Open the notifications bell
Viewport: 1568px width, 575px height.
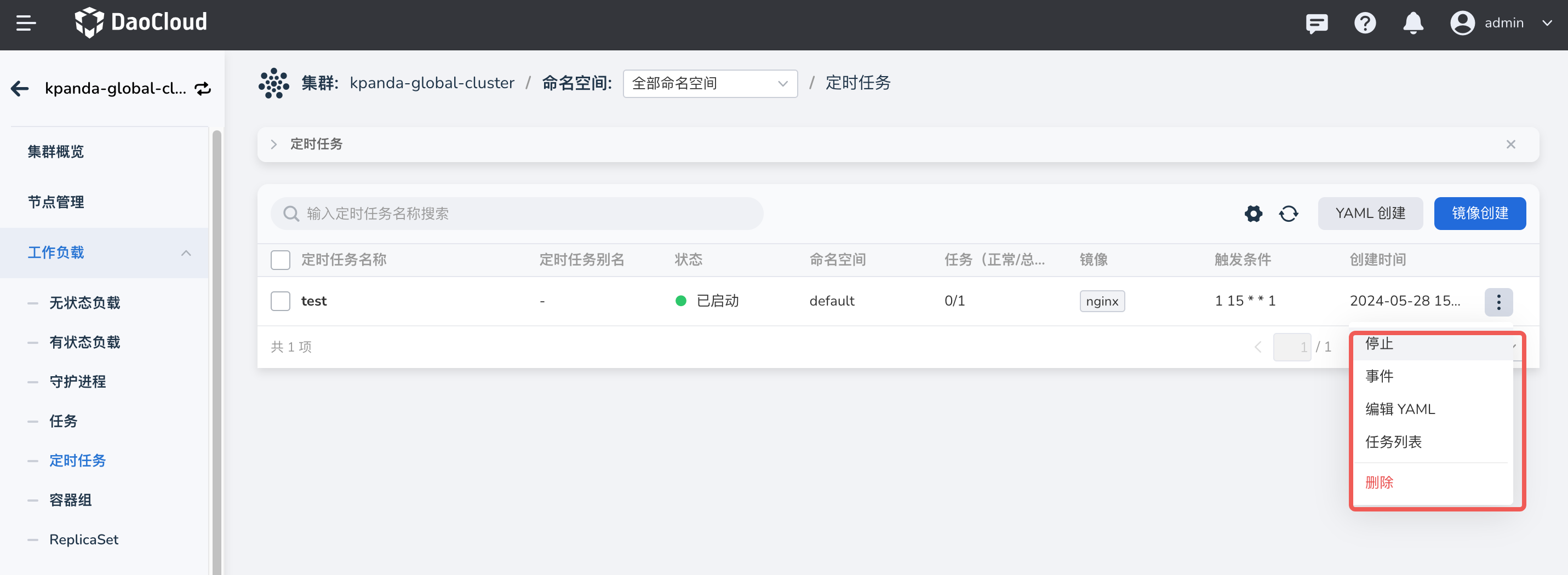(x=1413, y=23)
